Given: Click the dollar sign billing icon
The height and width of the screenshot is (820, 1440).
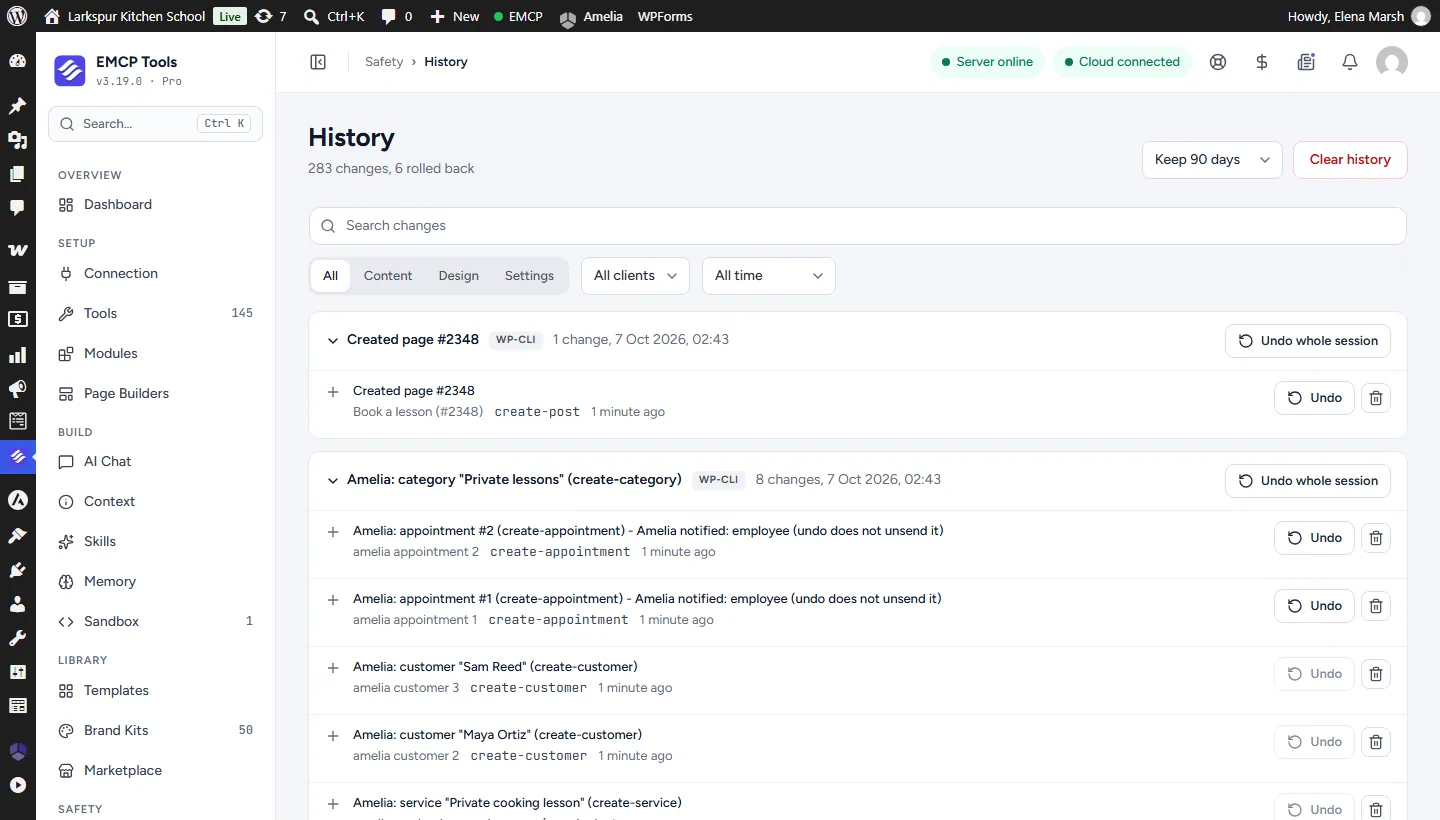Looking at the screenshot, I should 1262,62.
